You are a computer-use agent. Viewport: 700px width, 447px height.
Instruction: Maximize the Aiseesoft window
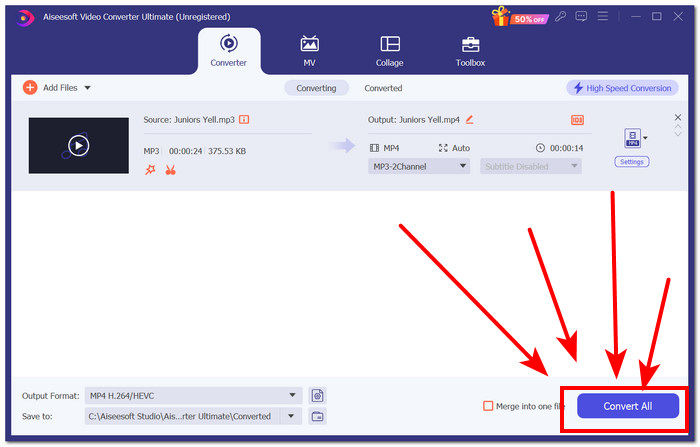657,17
